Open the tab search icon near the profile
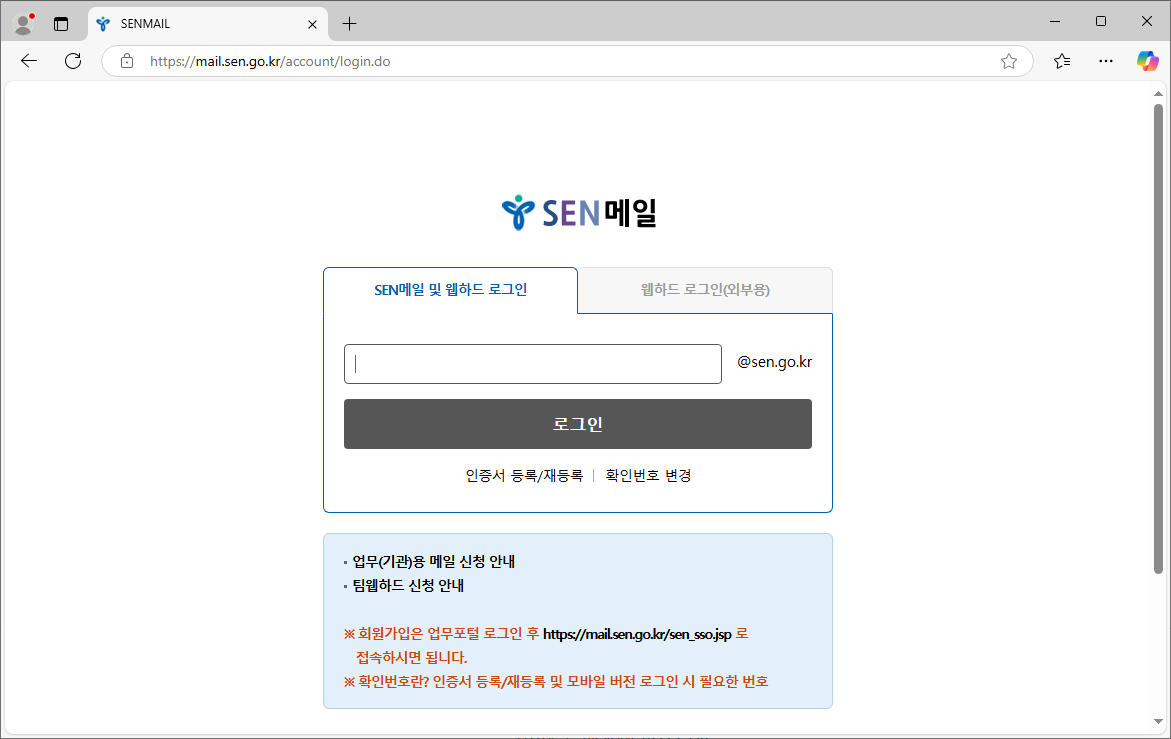 (61, 22)
